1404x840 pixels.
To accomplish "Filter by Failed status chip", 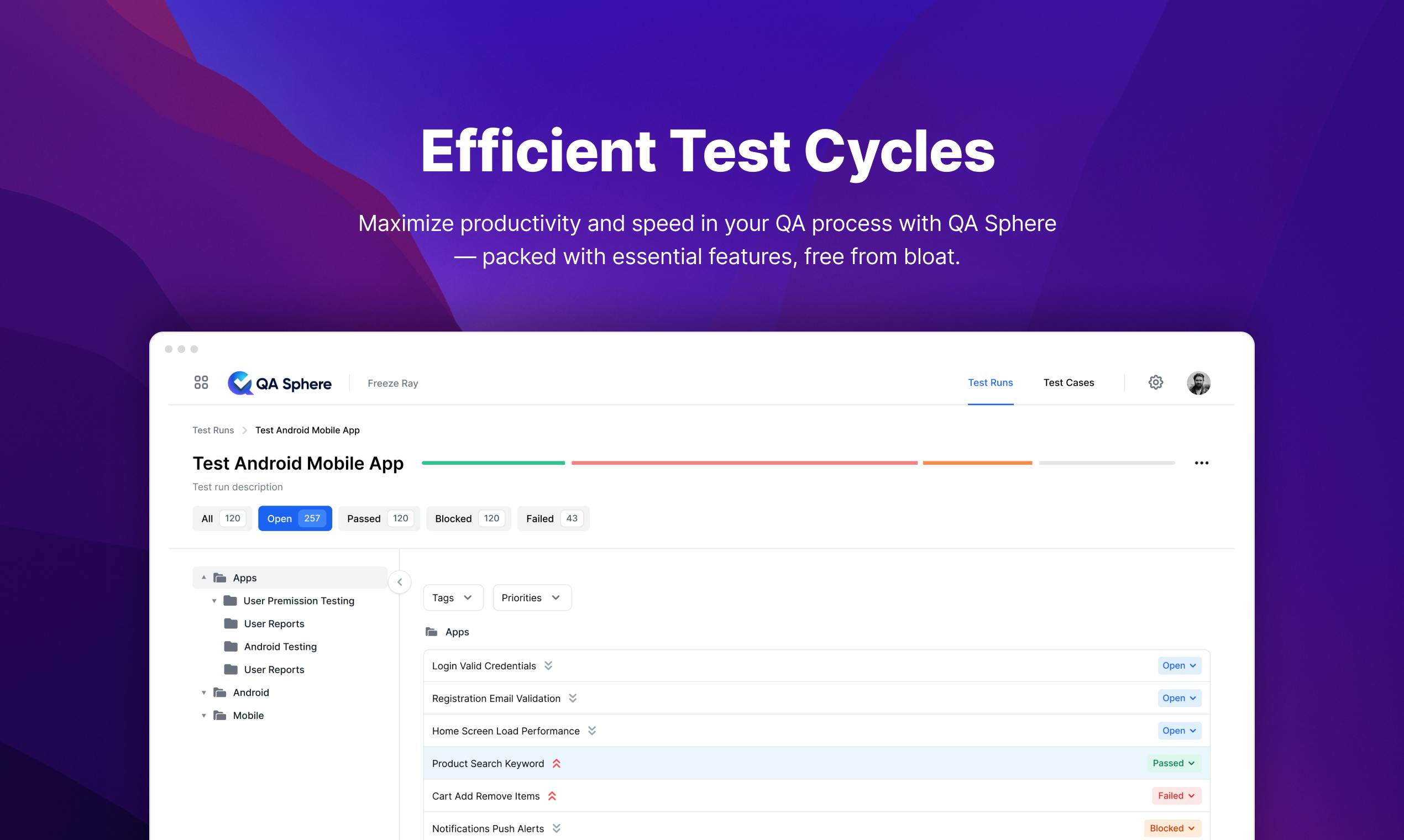I will click(x=553, y=518).
